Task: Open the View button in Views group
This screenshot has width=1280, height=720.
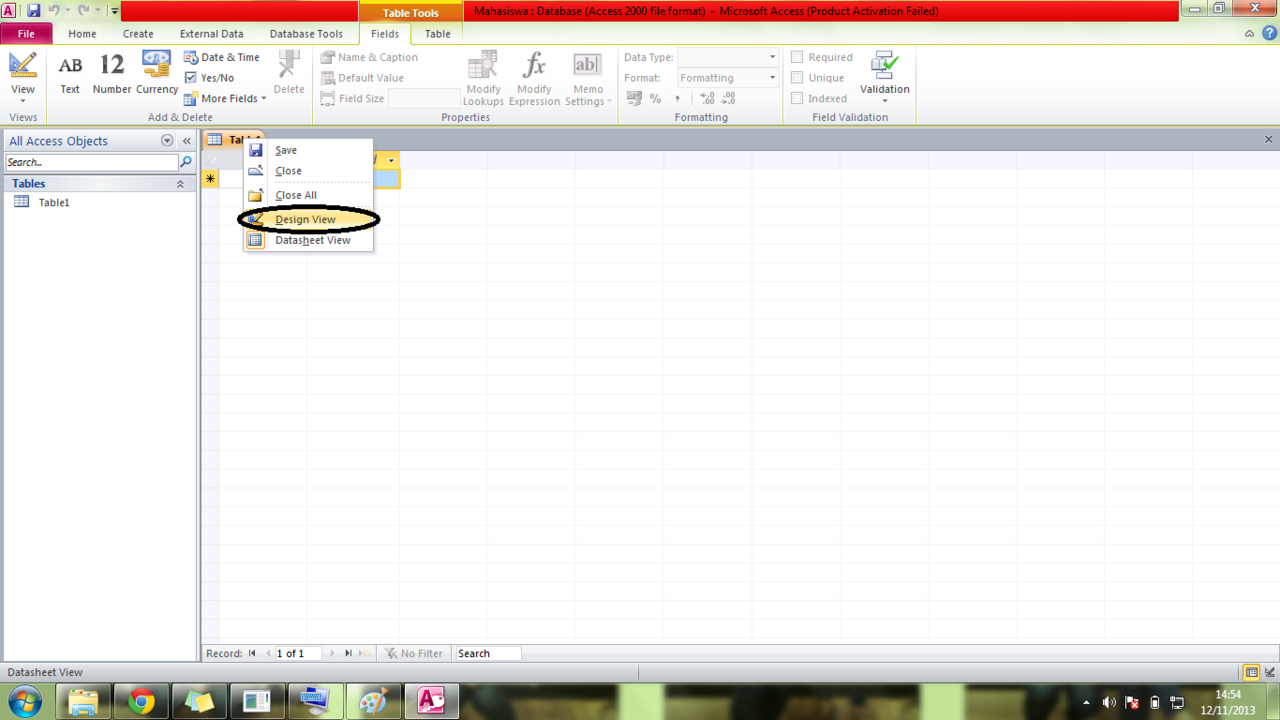Action: (x=23, y=76)
